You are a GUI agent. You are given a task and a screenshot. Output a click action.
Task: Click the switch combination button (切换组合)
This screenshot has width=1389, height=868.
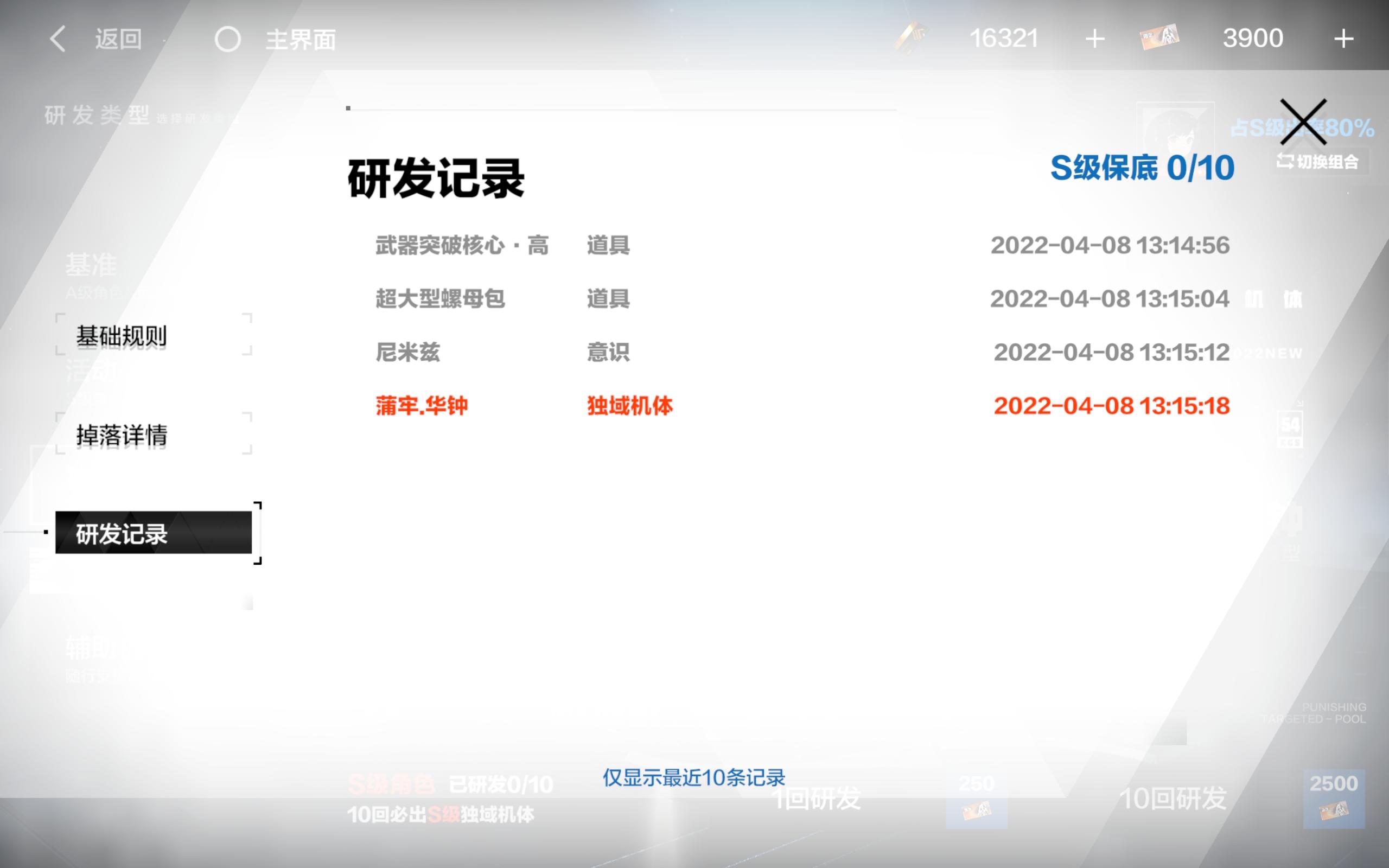pyautogui.click(x=1318, y=162)
